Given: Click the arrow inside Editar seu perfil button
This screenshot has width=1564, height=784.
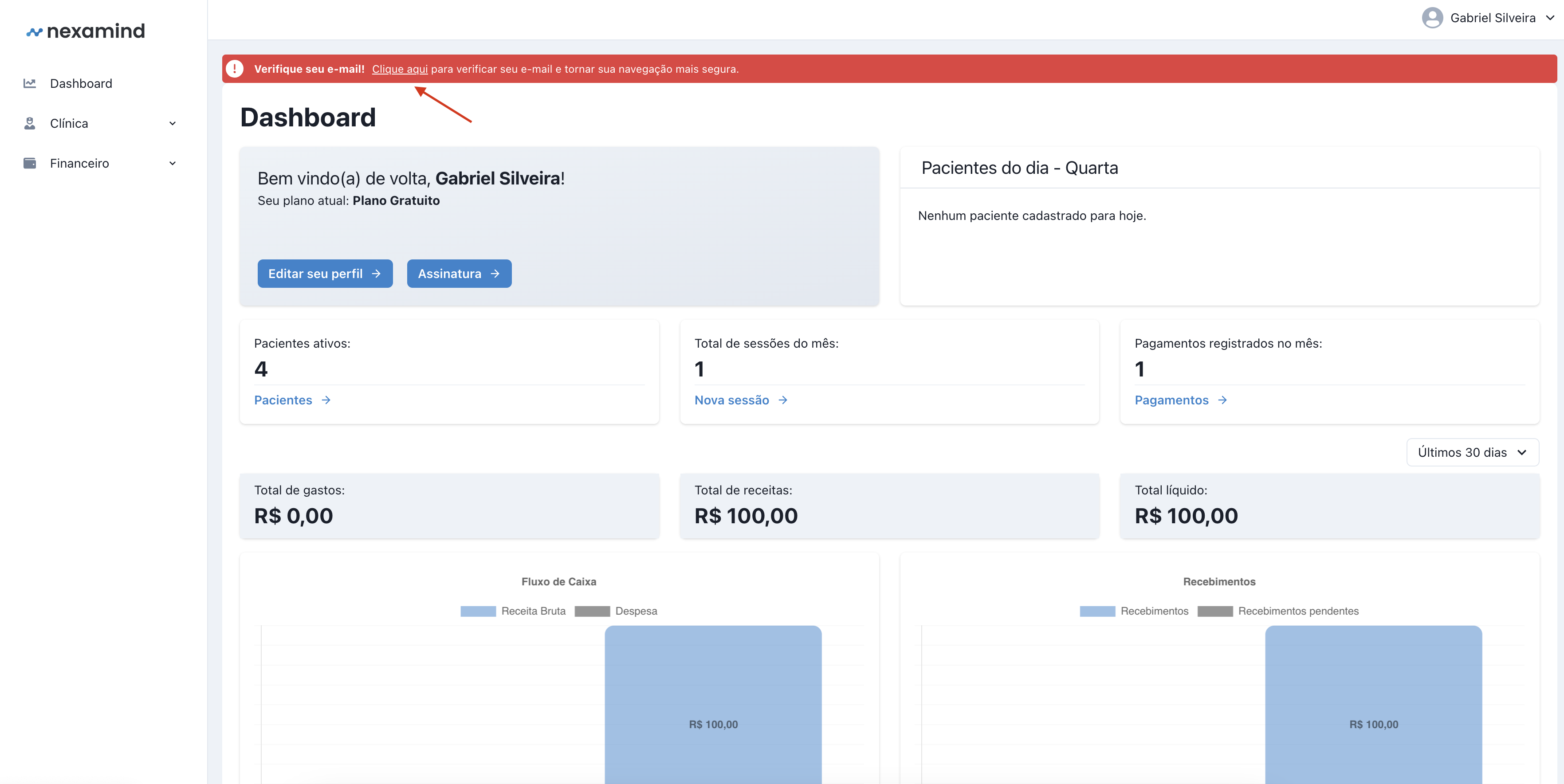Looking at the screenshot, I should click(x=377, y=274).
